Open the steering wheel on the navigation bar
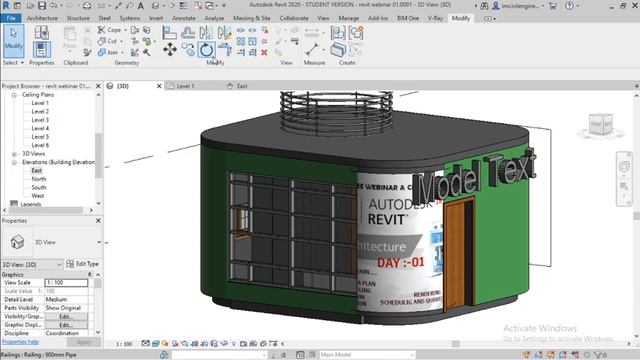 pos(624,166)
